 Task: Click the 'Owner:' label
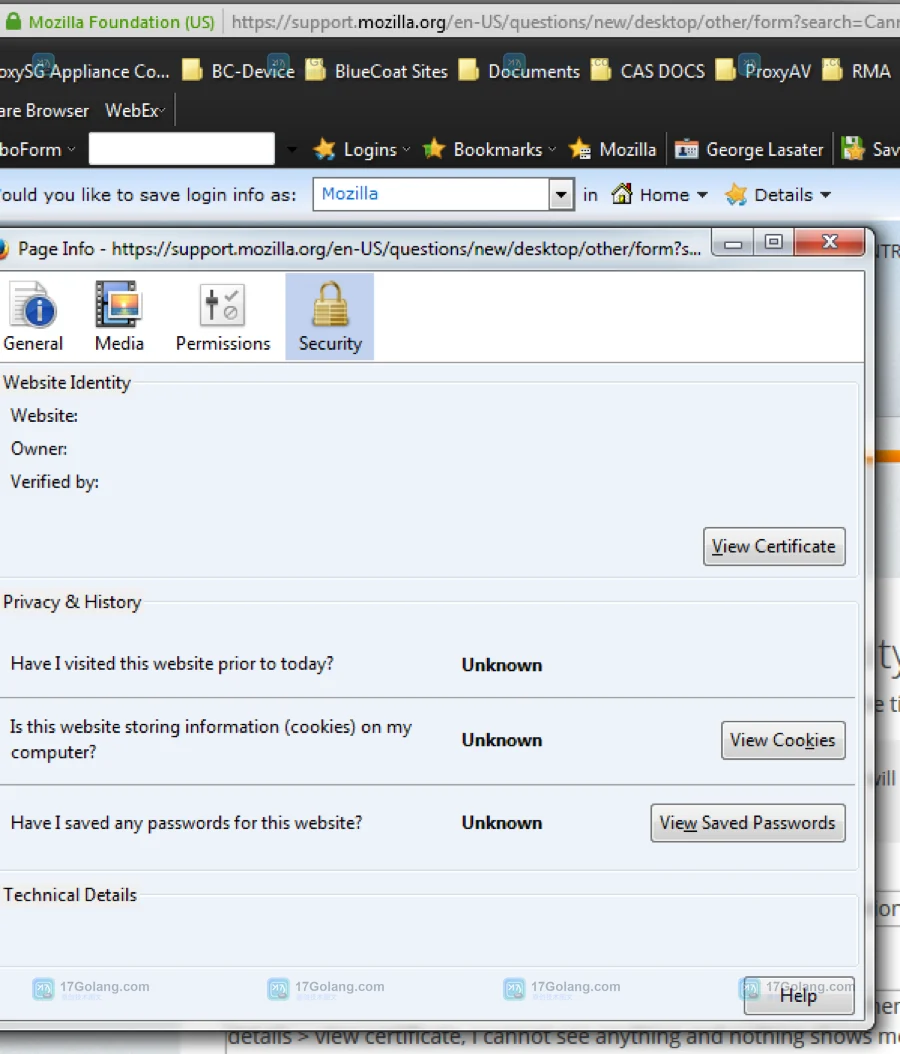[x=39, y=449]
